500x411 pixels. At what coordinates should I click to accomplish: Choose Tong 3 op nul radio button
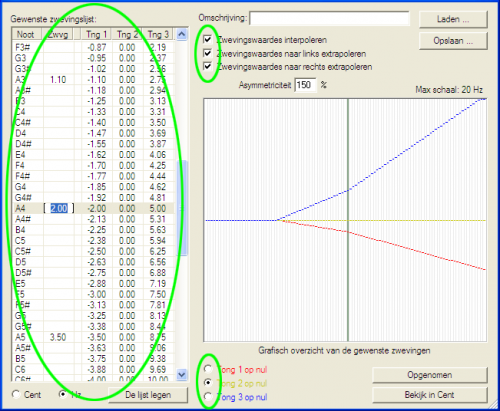208,396
